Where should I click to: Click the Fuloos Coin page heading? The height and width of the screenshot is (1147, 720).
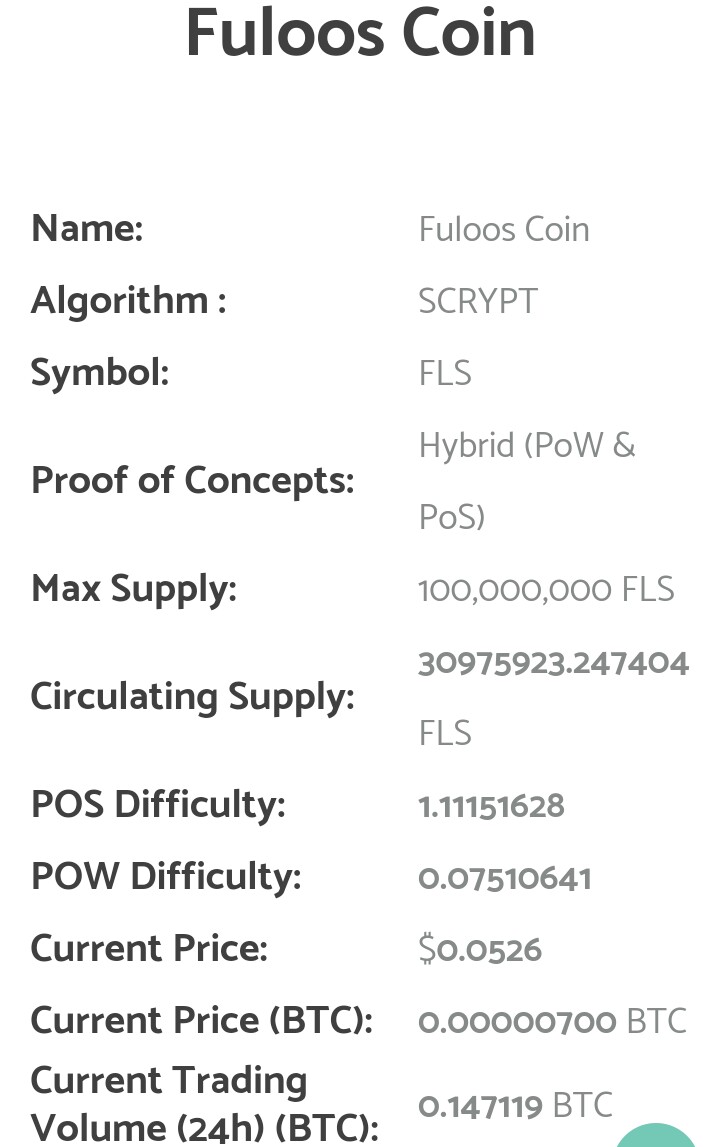pyautogui.click(x=360, y=34)
